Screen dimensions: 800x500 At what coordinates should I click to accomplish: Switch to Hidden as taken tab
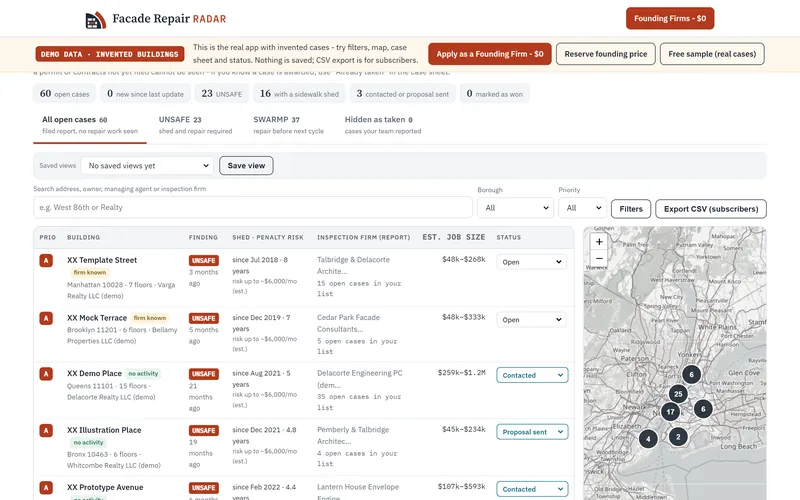(383, 125)
